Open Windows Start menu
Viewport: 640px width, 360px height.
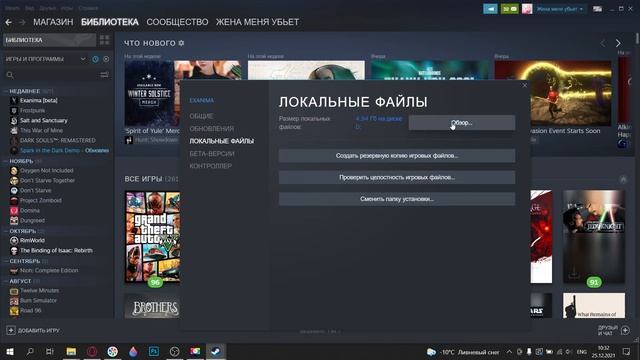point(10,351)
